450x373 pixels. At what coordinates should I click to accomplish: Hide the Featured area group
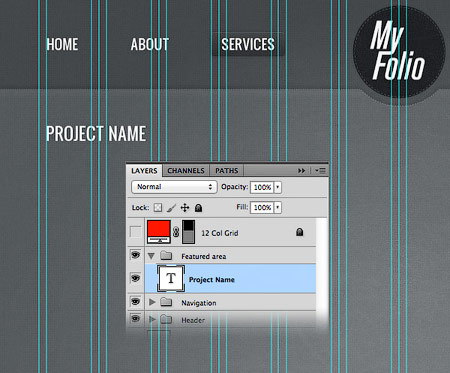click(135, 255)
